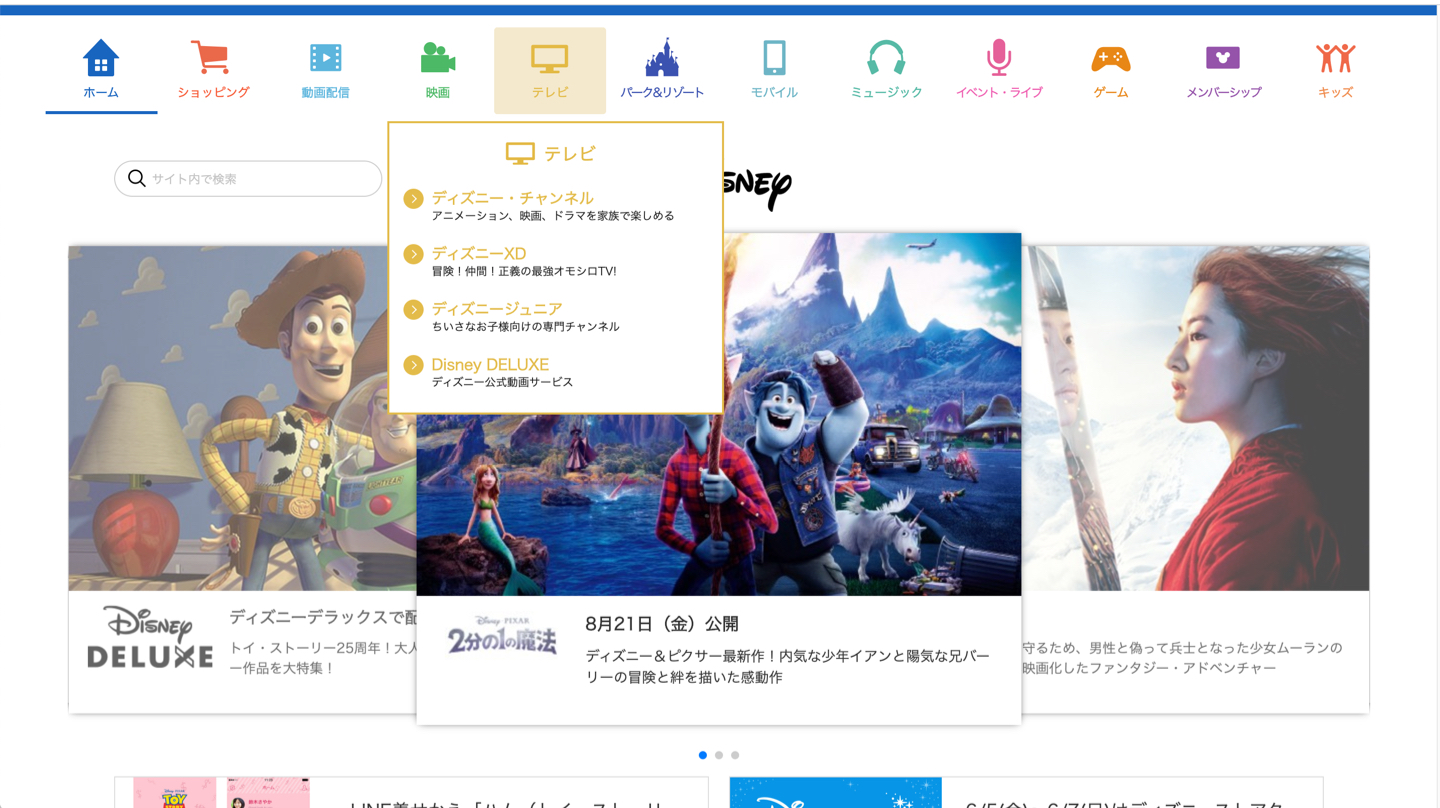Open Events & Live microphone icon
Viewport: 1440px width, 808px height.
(x=998, y=59)
